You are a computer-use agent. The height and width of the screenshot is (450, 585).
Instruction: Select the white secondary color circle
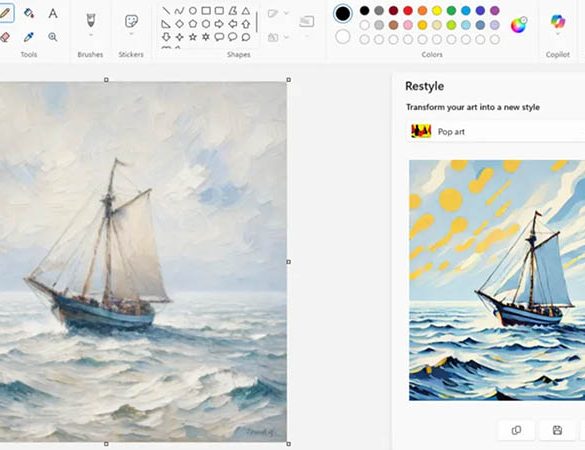[342, 37]
